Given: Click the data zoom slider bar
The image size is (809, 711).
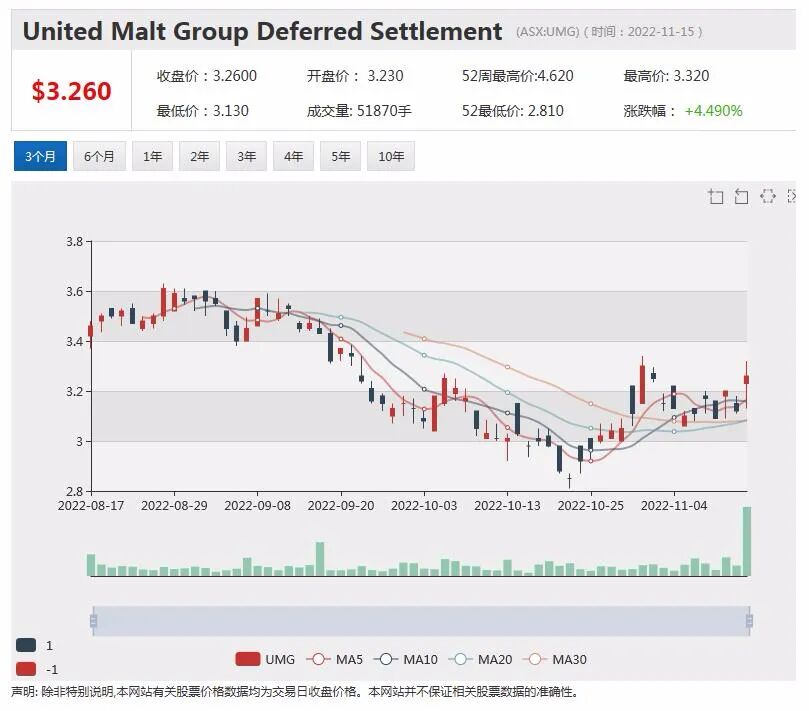Looking at the screenshot, I should click(421, 621).
